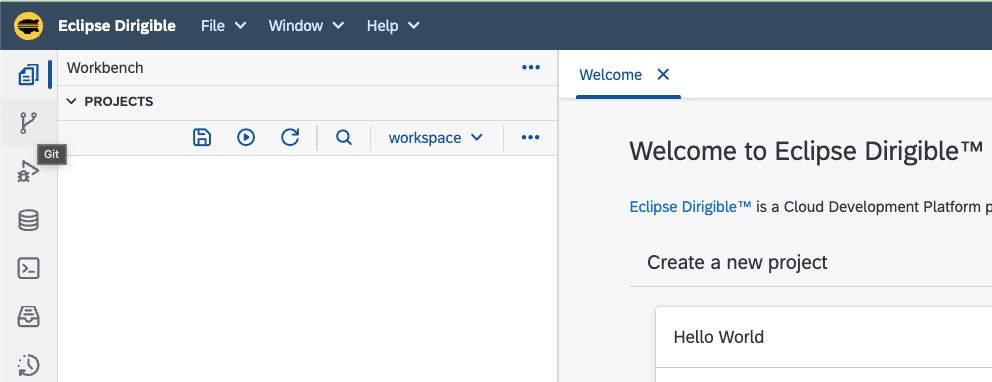992x382 pixels.
Task: Follow the Eclipse Dirigible™ link
Action: point(690,207)
